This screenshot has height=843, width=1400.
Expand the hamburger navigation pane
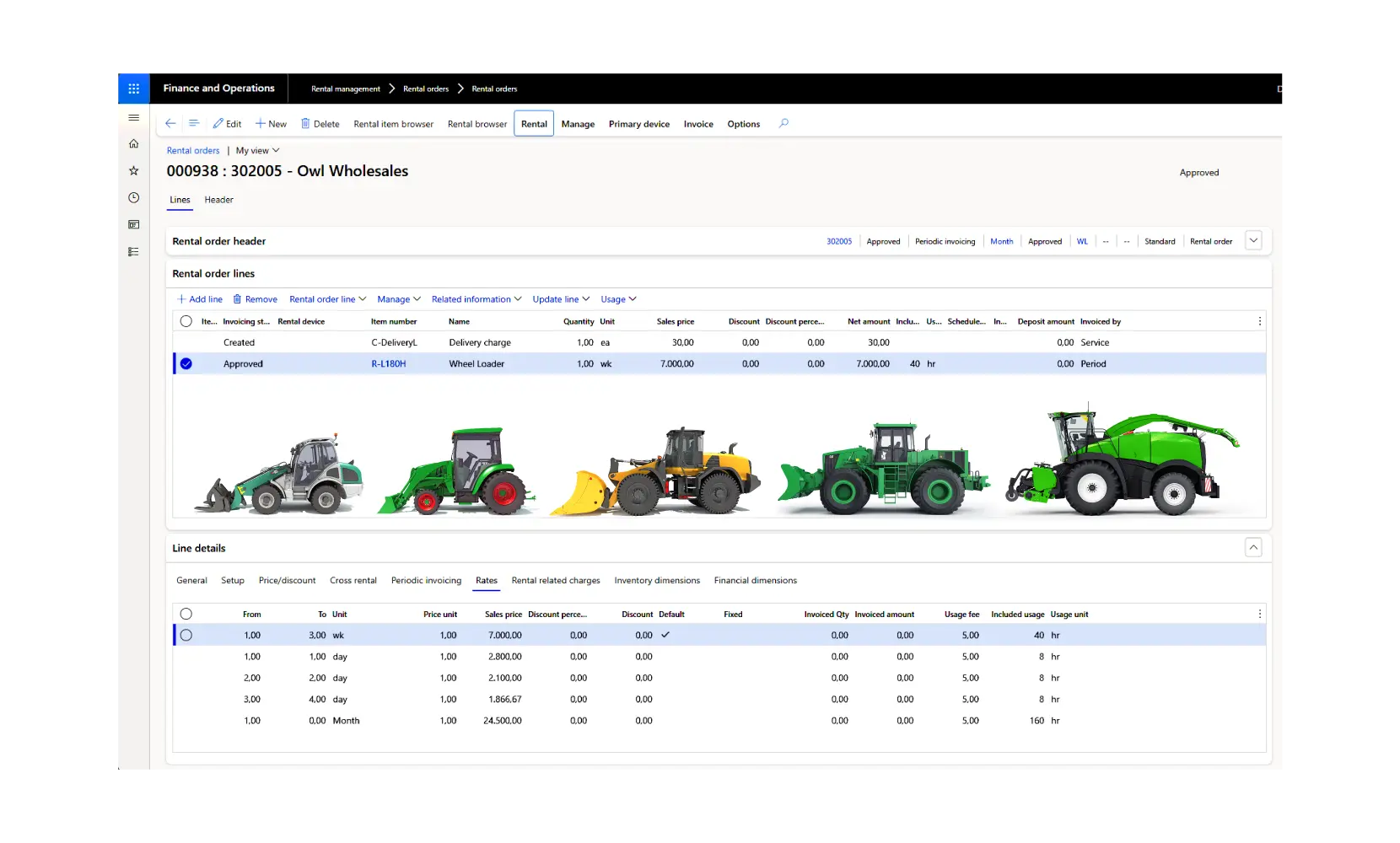pyautogui.click(x=133, y=117)
